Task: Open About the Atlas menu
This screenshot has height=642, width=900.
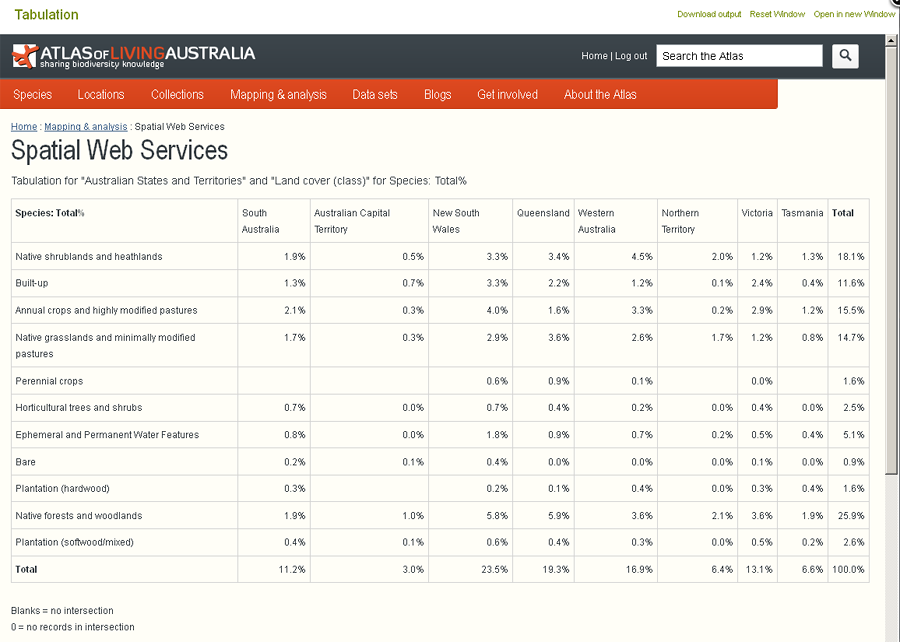Action: [600, 95]
